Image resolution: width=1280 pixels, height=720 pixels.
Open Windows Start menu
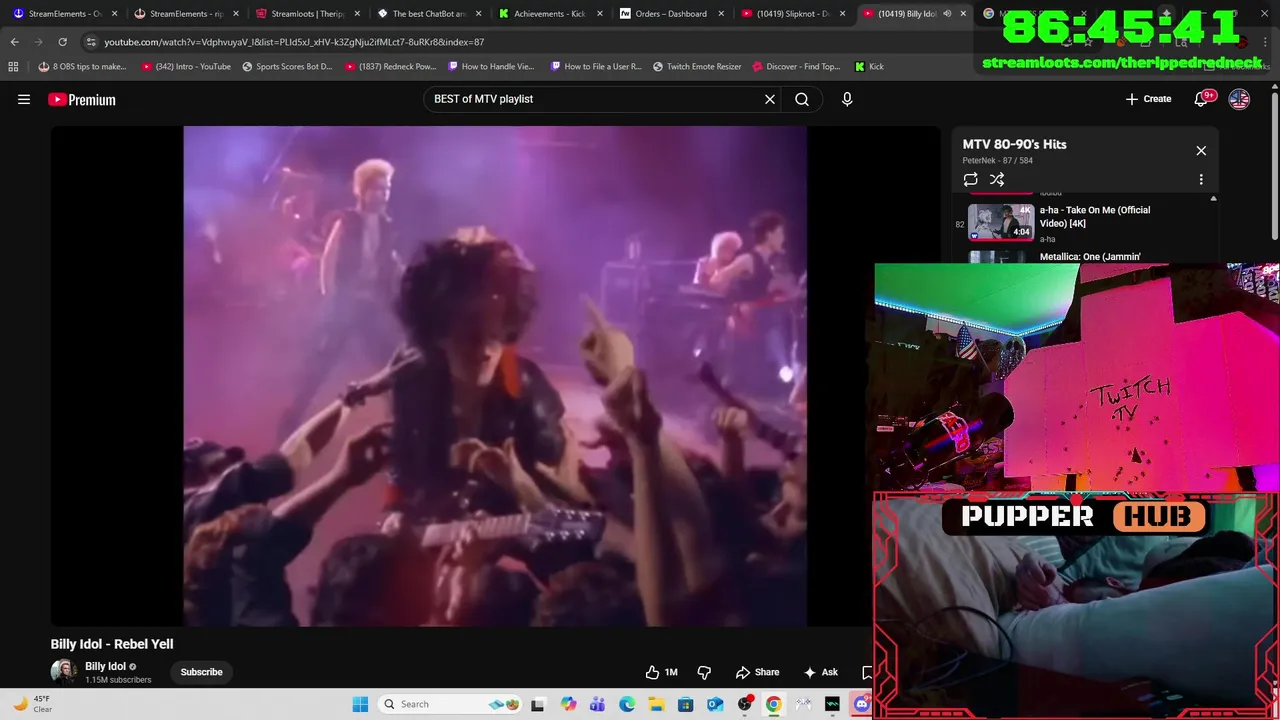point(360,704)
